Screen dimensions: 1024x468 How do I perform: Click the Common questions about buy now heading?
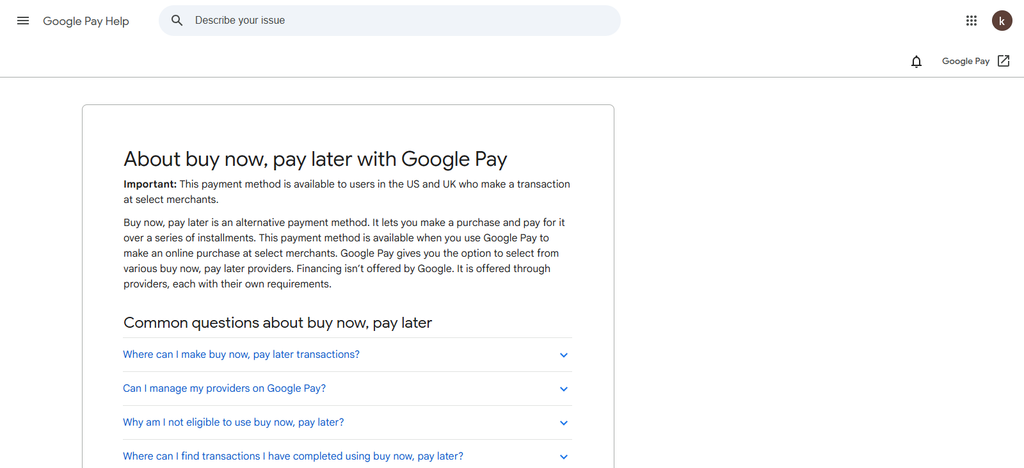click(278, 322)
